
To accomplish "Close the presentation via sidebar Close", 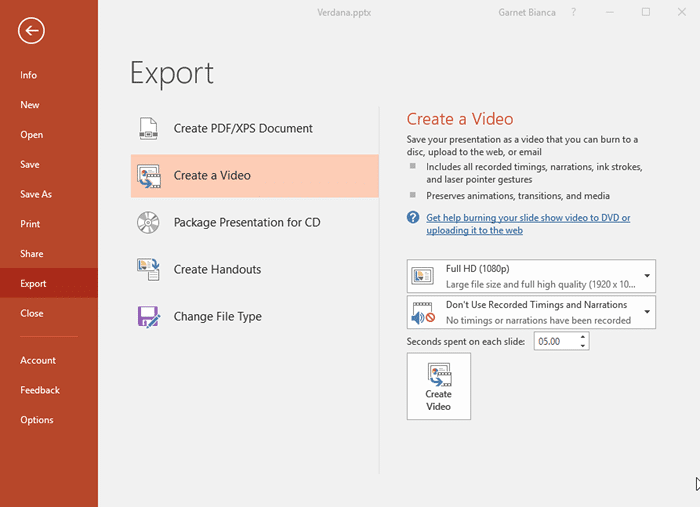I will 32,313.
